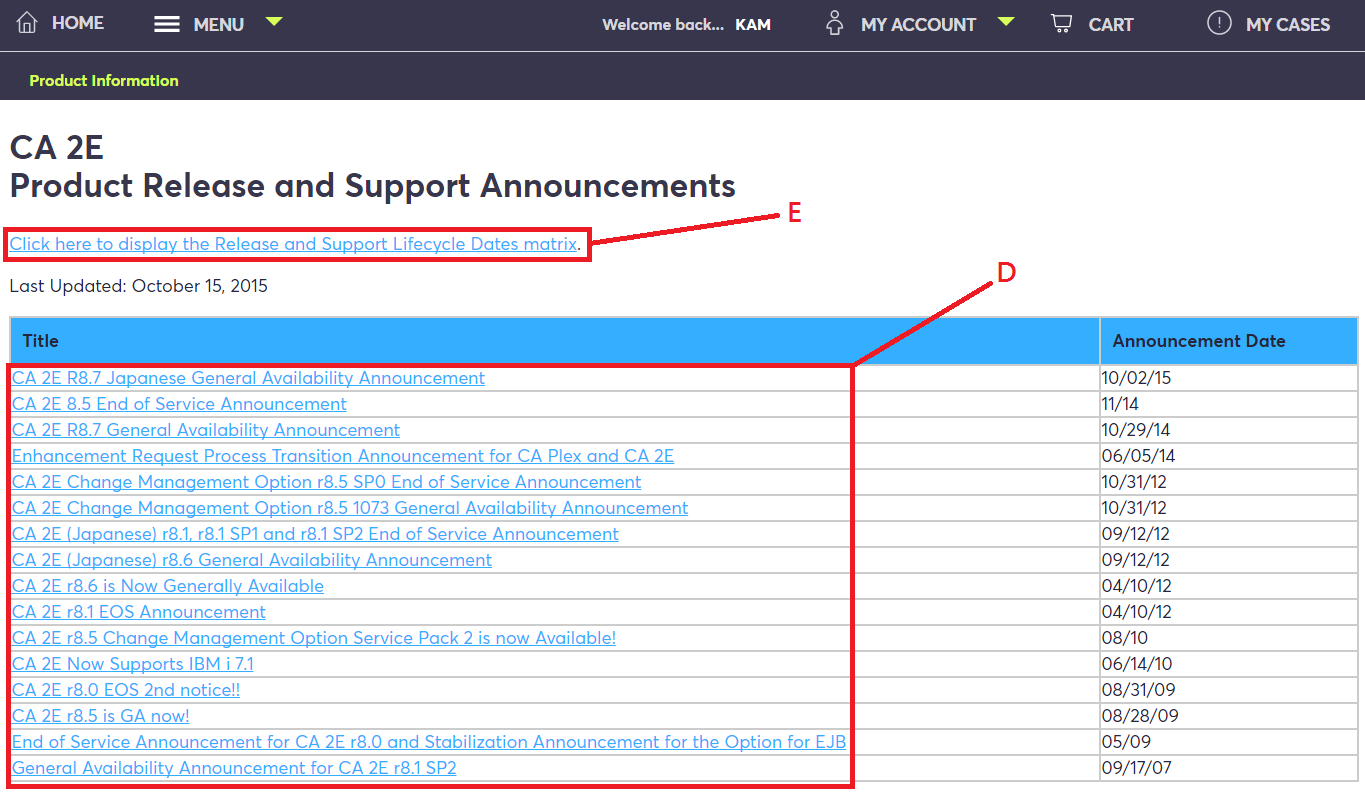Open CA 2E 8.5 End of Service Announcement
Viewport: 1365px width, 796px height.
click(x=179, y=404)
